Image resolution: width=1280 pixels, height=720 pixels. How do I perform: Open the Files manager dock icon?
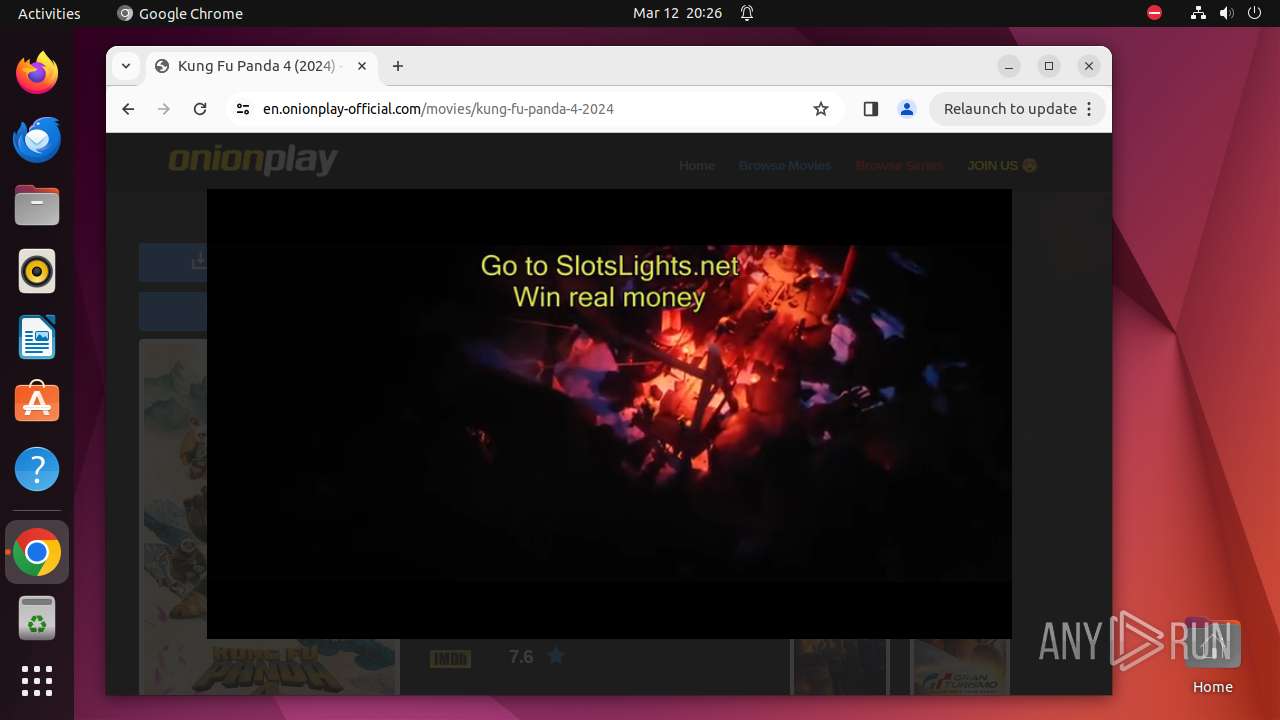37,206
